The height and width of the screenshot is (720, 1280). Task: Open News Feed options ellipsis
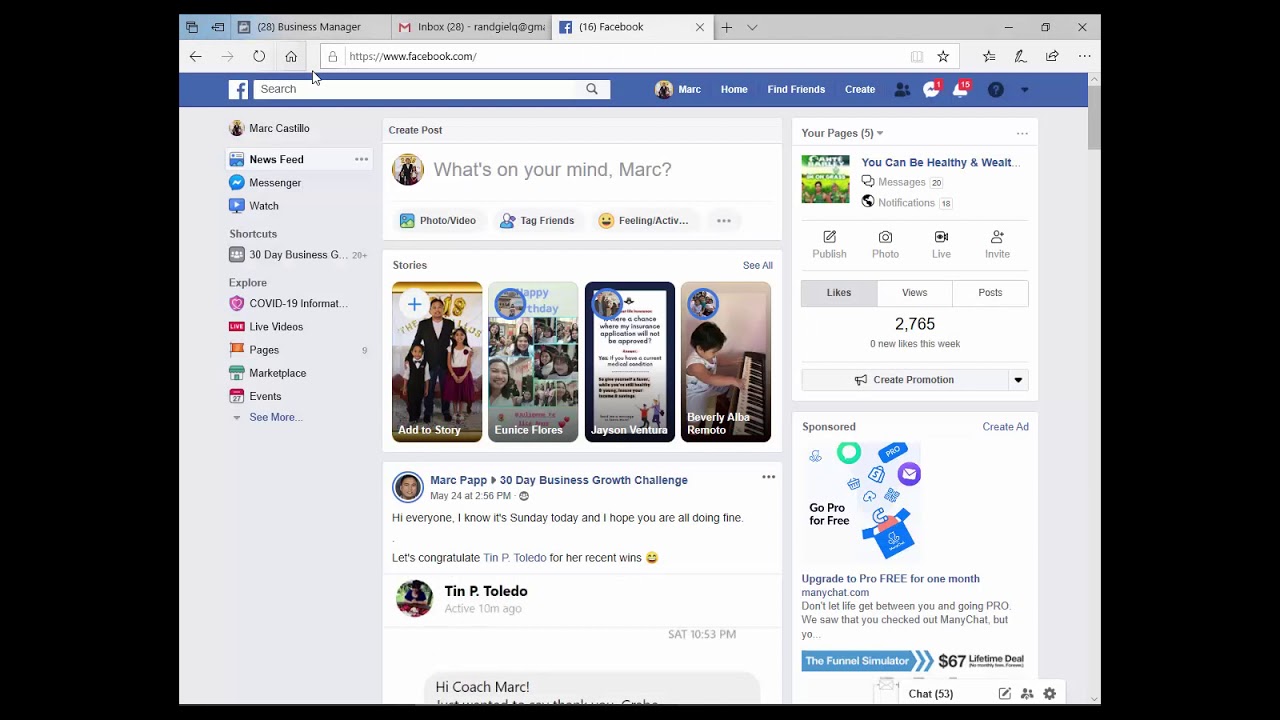(361, 159)
